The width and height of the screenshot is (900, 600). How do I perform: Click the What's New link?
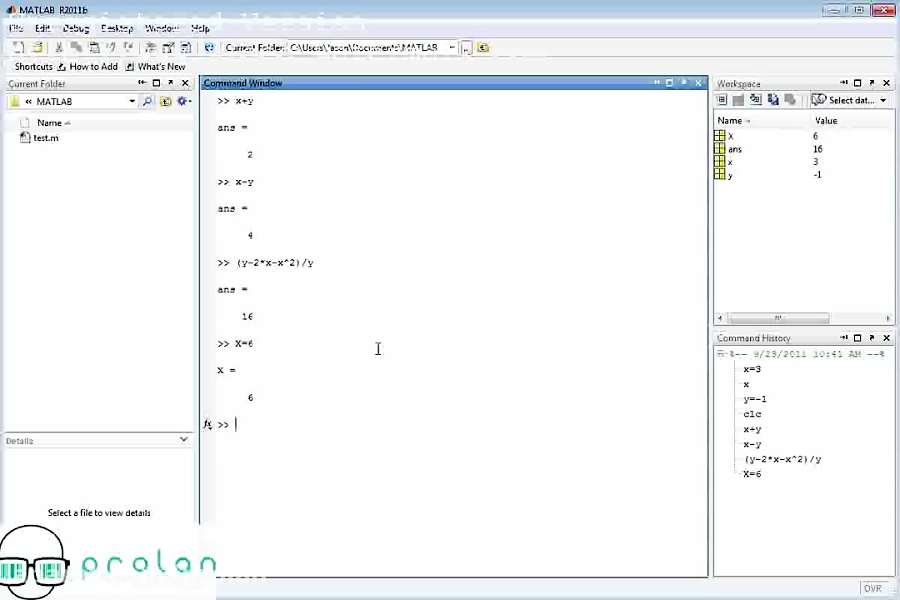pyautogui.click(x=162, y=66)
